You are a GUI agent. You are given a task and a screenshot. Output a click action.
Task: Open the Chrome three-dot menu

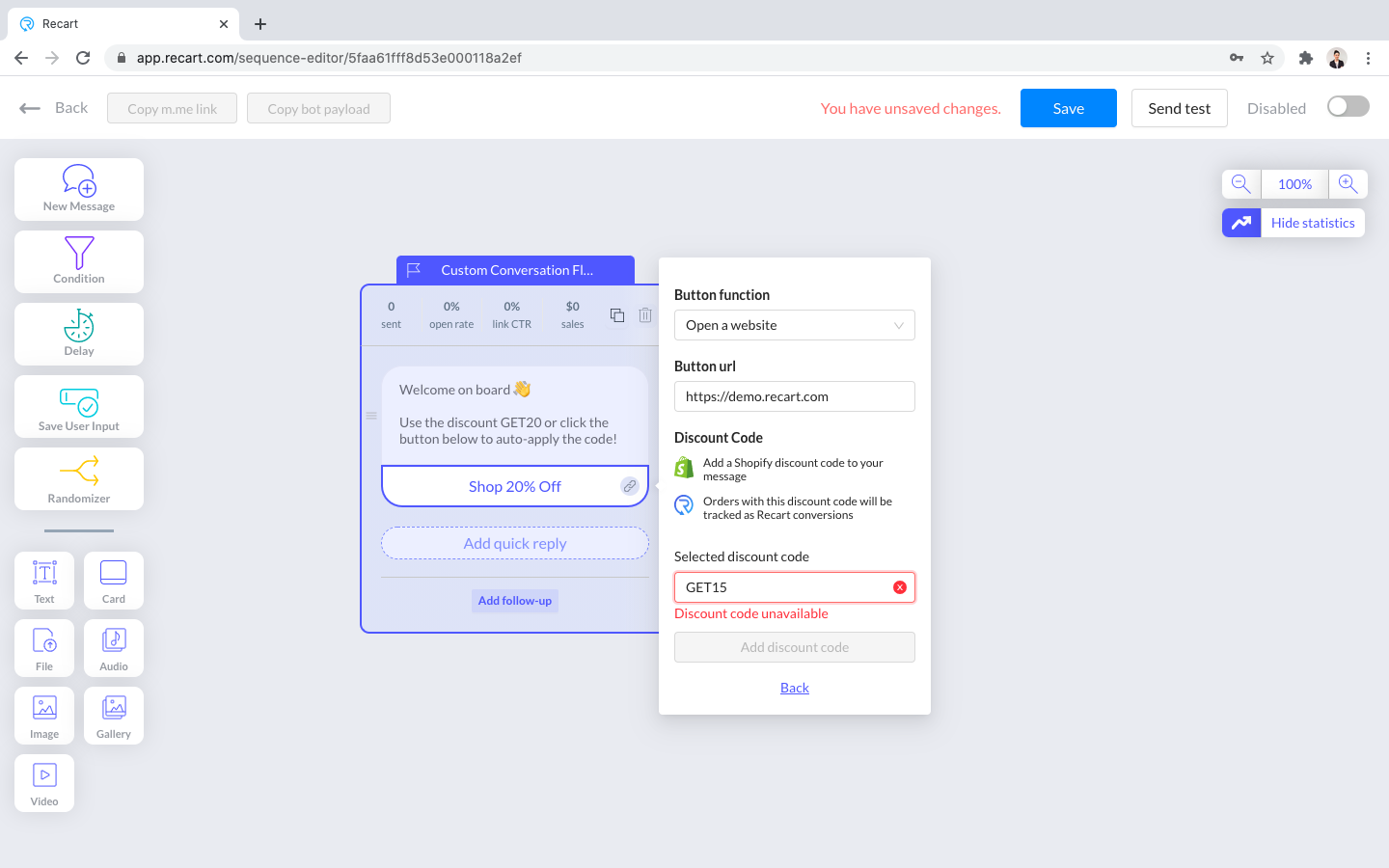(x=1368, y=58)
